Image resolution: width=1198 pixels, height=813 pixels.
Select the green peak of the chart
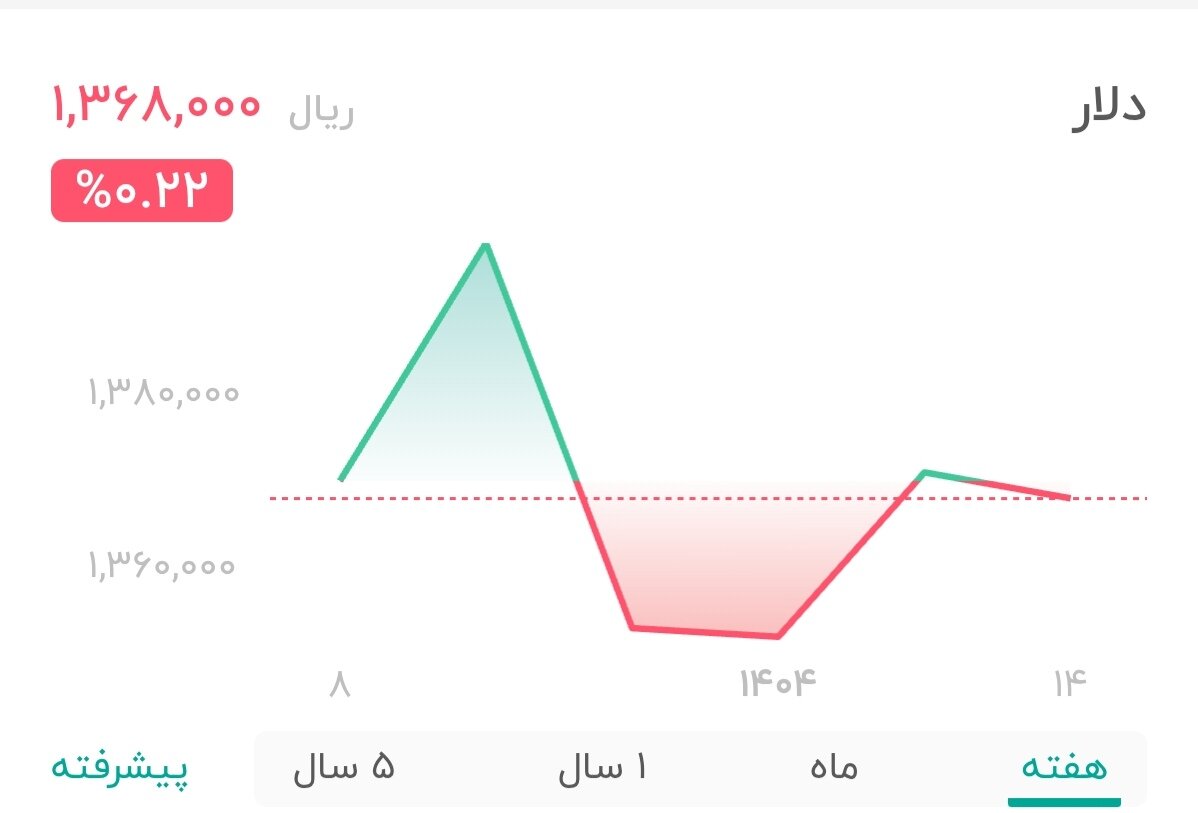coord(485,245)
